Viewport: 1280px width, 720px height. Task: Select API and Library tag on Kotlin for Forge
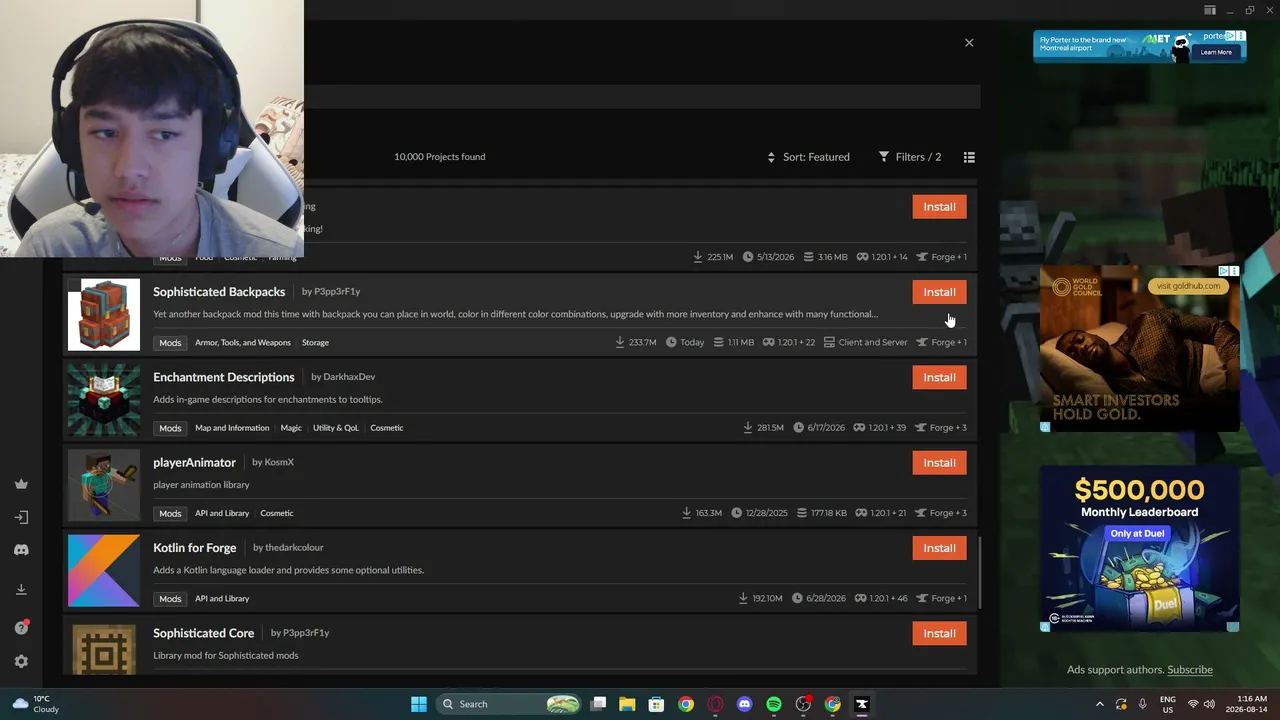pos(222,599)
